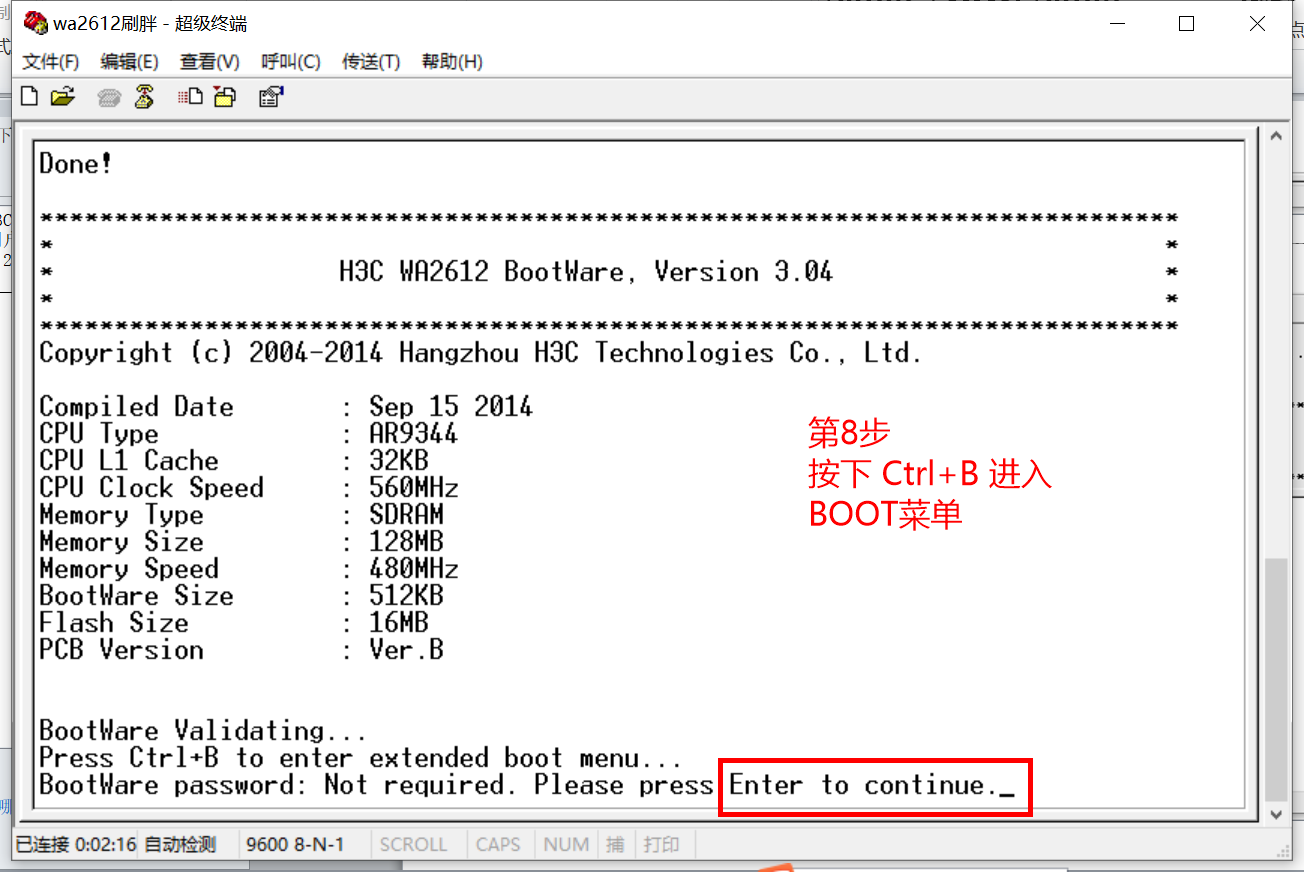Click the "Flash Size" label
This screenshot has width=1304, height=872.
(x=114, y=623)
